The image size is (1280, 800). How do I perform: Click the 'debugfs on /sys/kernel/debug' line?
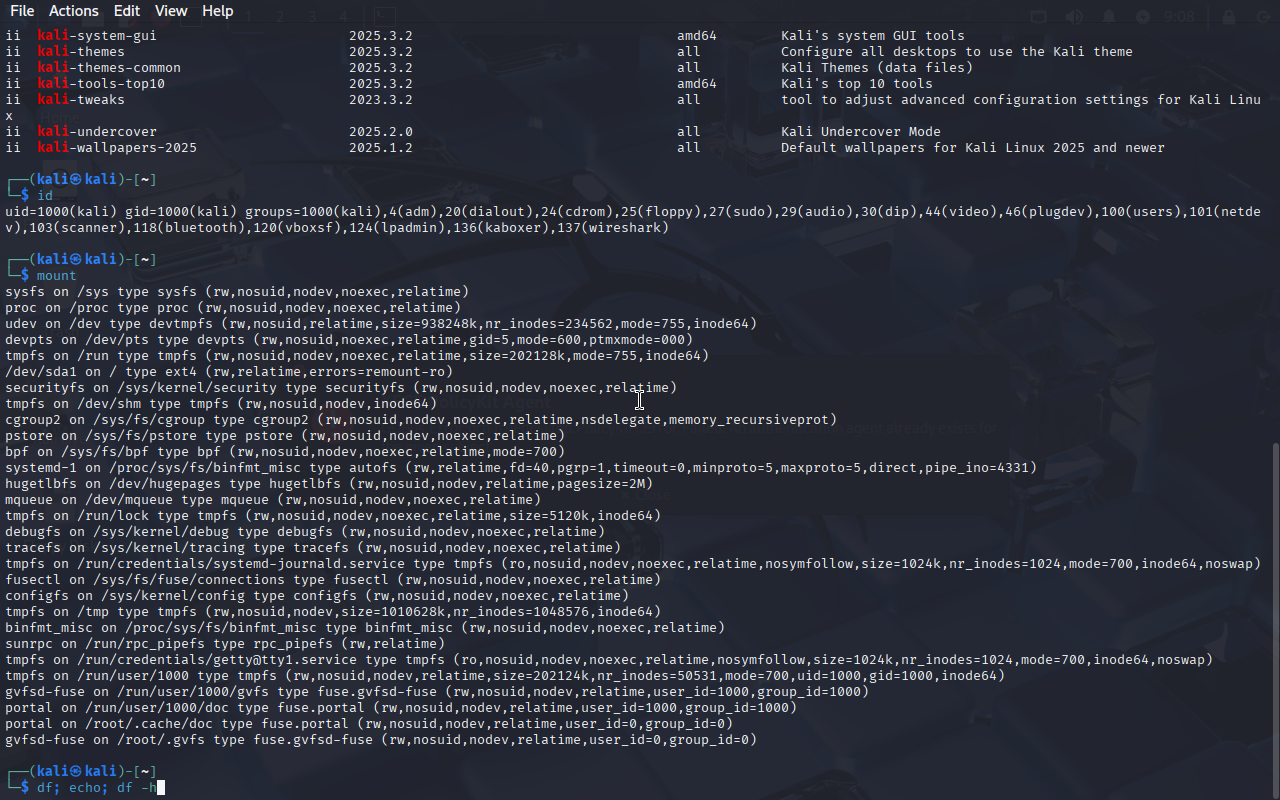pos(305,531)
